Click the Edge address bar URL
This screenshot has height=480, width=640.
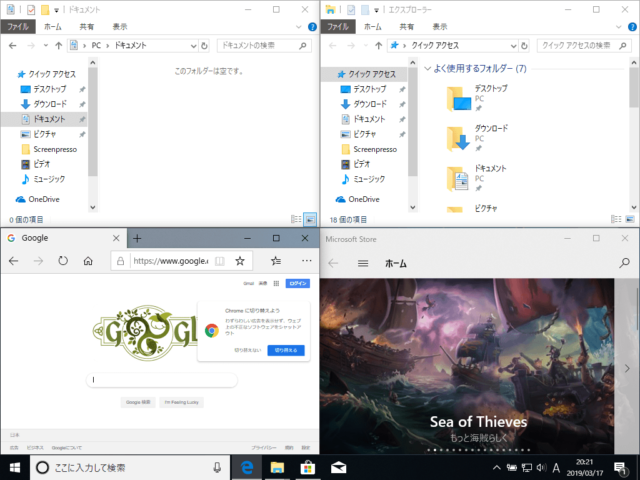coord(171,261)
